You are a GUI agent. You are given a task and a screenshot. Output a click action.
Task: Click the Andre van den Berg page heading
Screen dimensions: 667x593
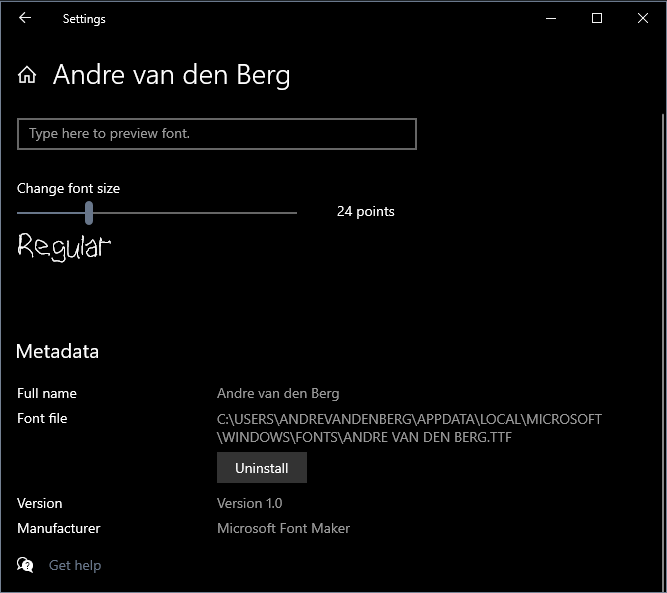coord(171,76)
